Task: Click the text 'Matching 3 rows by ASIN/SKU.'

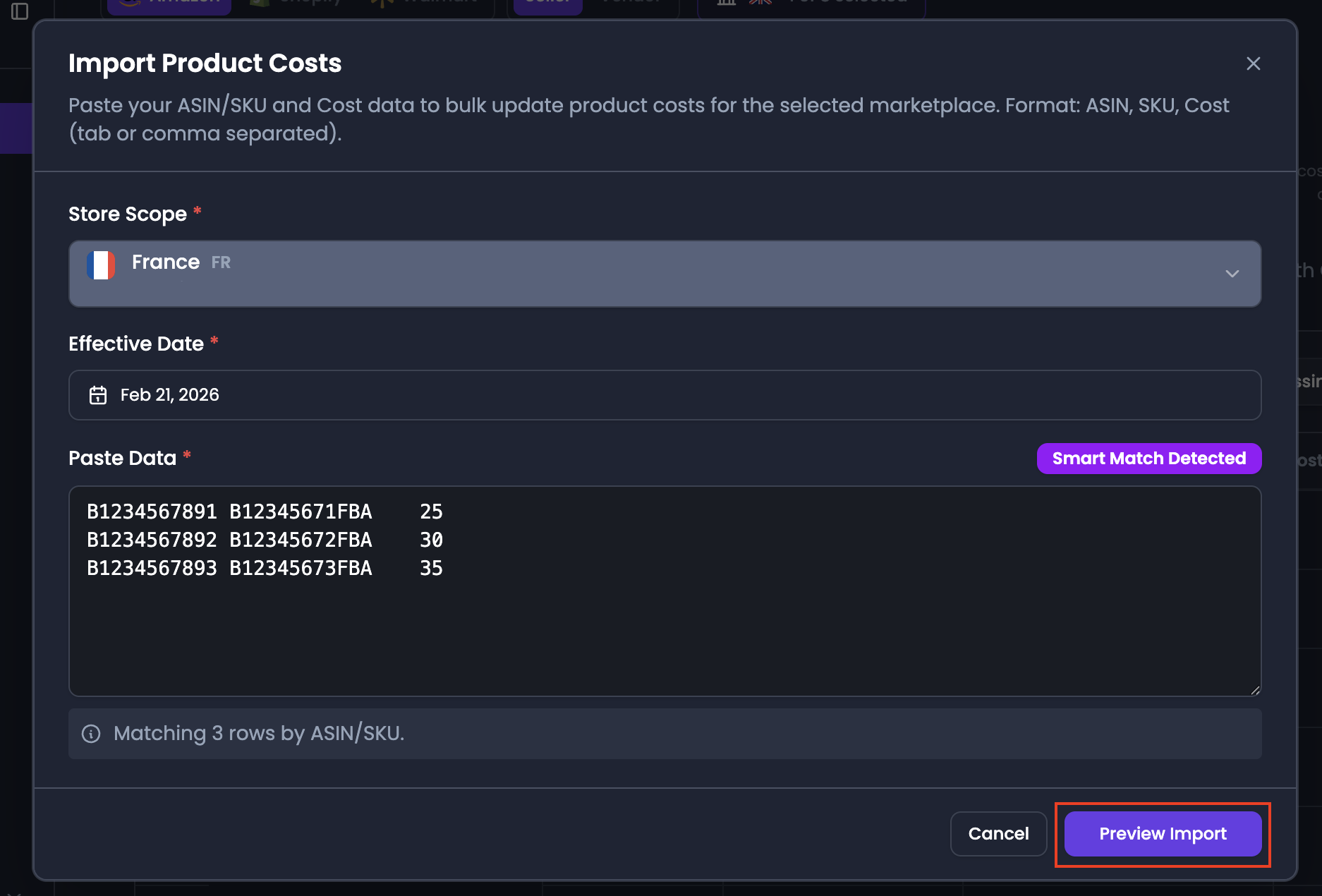Action: click(x=259, y=734)
